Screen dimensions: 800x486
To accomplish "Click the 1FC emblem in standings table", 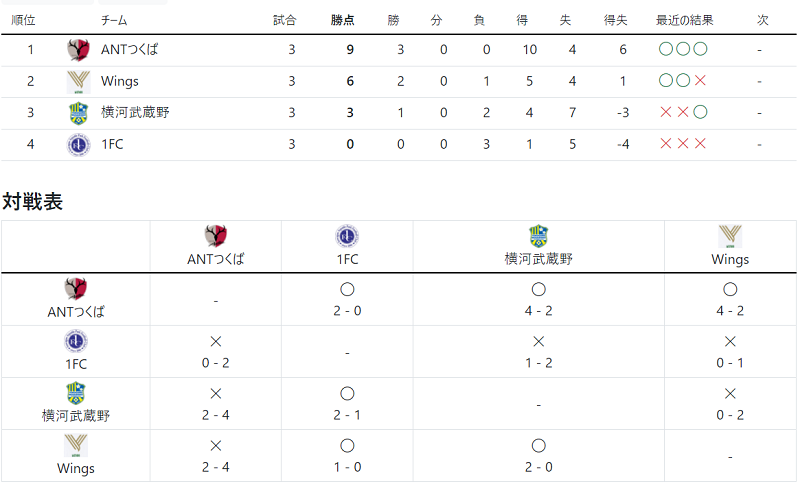I will (79, 145).
